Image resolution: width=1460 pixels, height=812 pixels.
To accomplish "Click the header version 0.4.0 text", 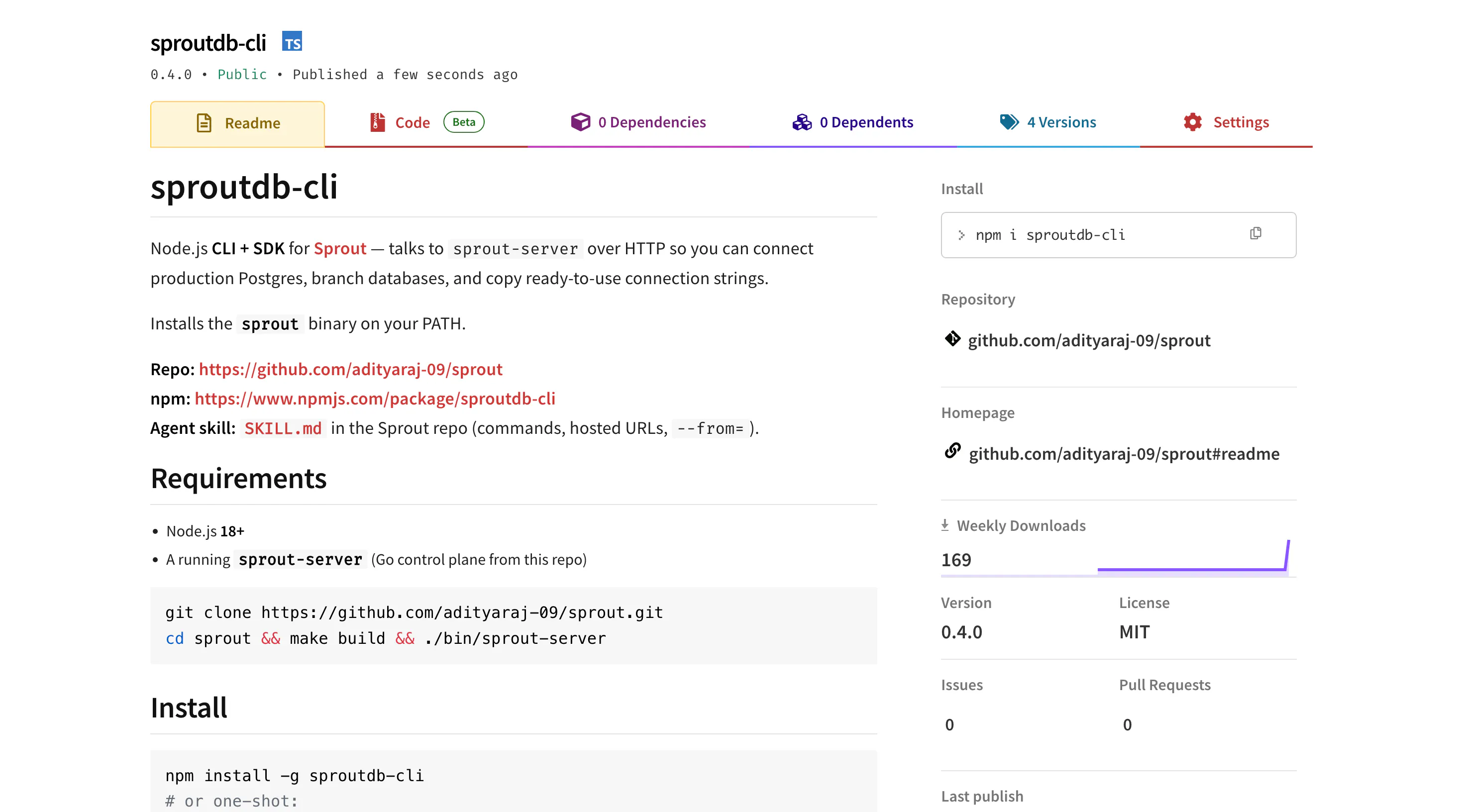I will coord(171,74).
